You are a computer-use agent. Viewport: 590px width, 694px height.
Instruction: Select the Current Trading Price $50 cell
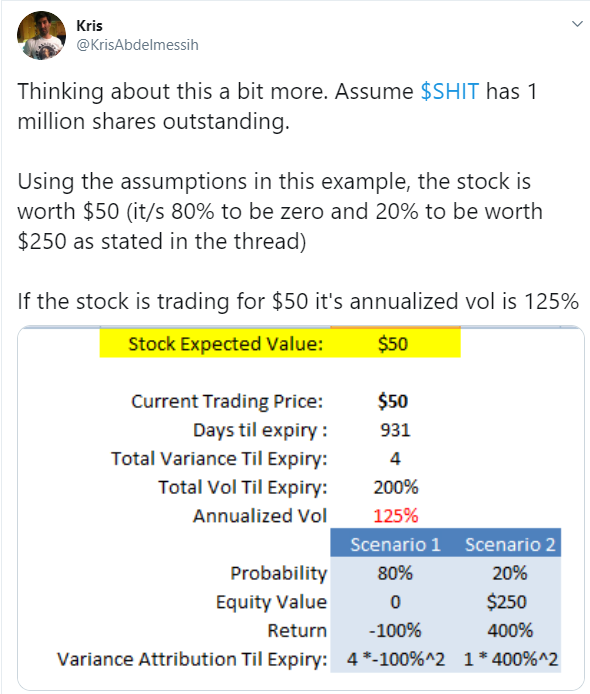393,401
